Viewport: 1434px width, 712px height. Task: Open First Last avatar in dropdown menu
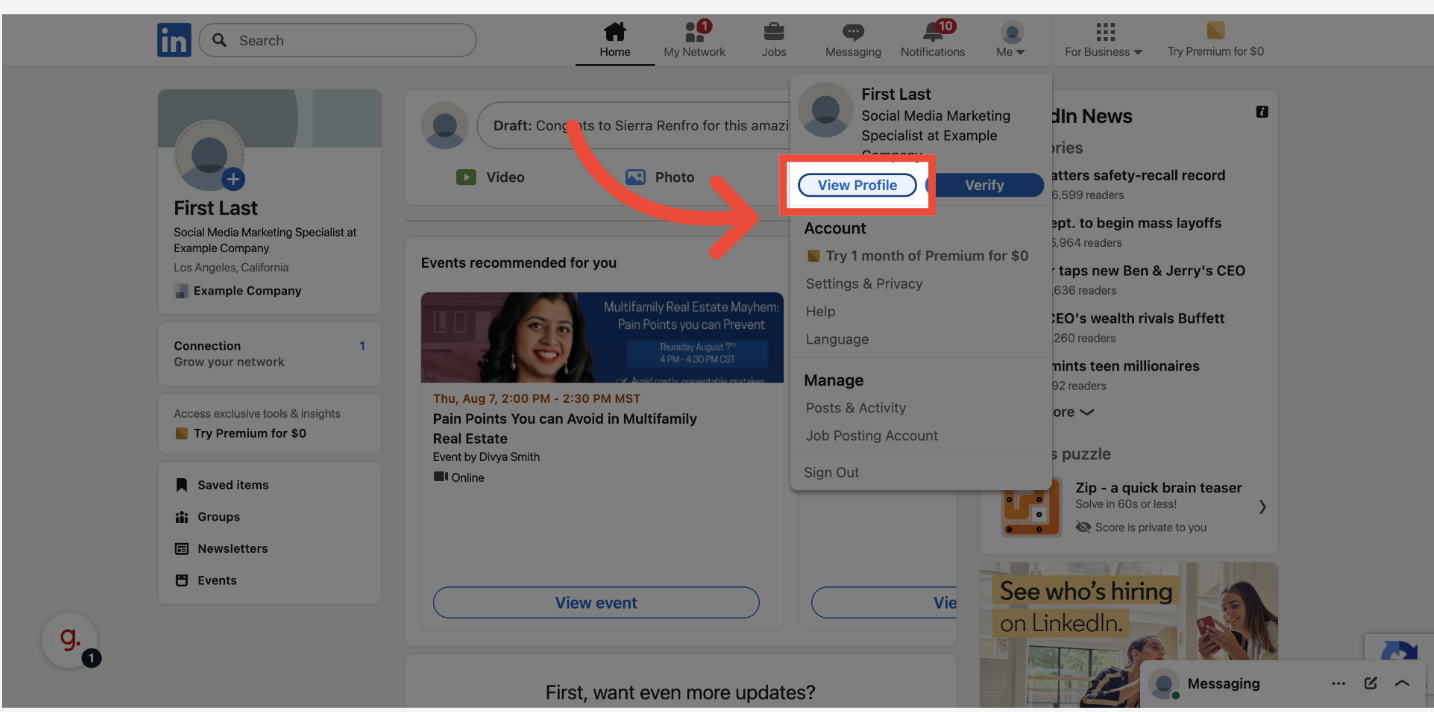(825, 110)
